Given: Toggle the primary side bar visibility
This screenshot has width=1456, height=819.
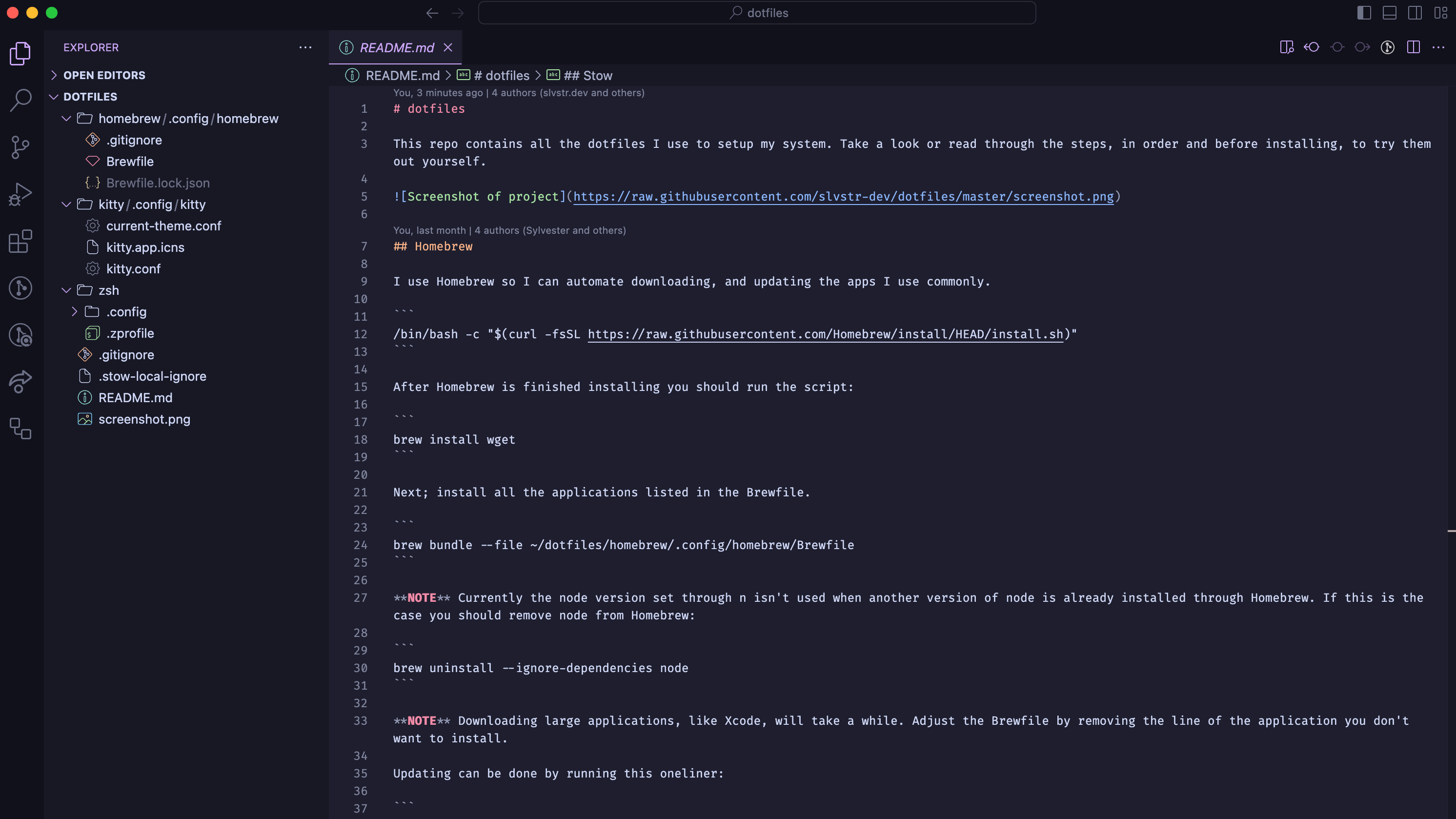Looking at the screenshot, I should (x=1364, y=13).
